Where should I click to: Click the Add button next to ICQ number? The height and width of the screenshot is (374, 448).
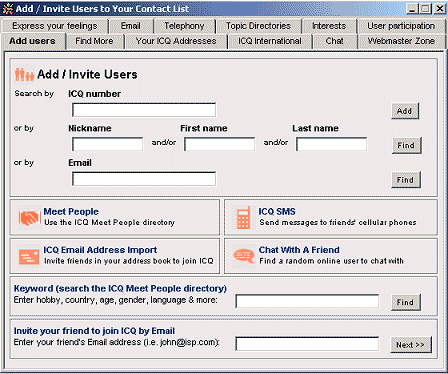pyautogui.click(x=405, y=111)
